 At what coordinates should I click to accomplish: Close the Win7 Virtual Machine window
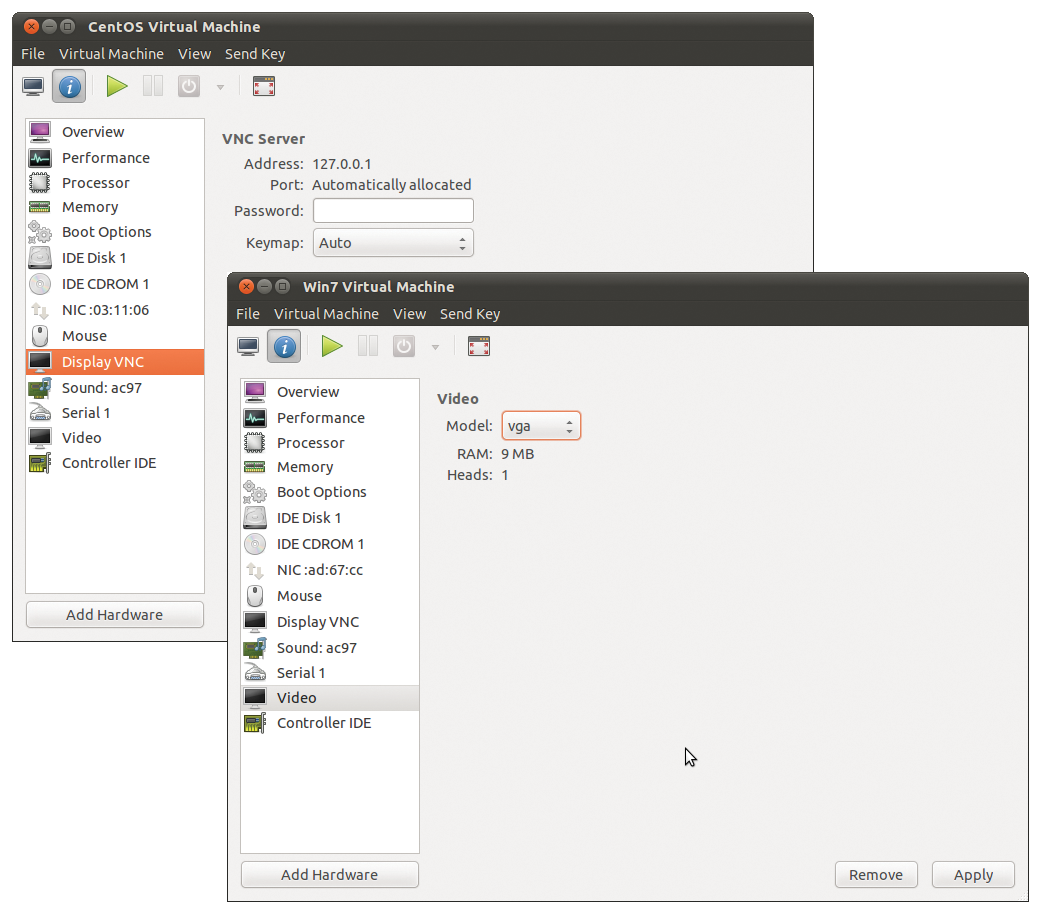tap(246, 286)
